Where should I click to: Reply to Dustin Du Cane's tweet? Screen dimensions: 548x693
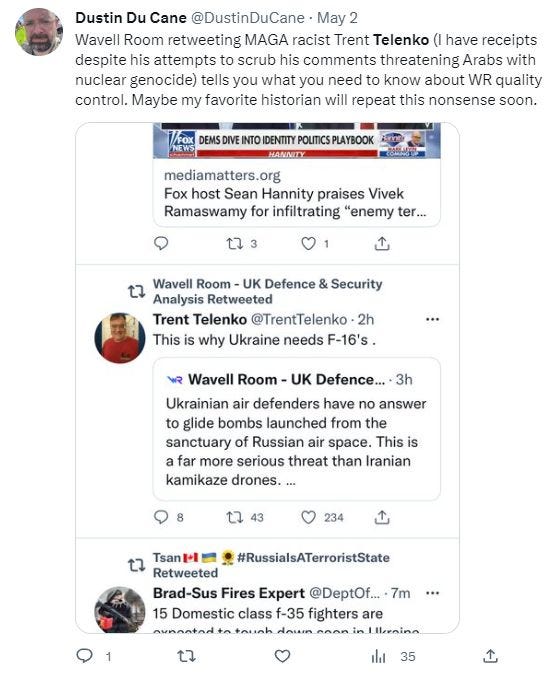click(x=84, y=656)
